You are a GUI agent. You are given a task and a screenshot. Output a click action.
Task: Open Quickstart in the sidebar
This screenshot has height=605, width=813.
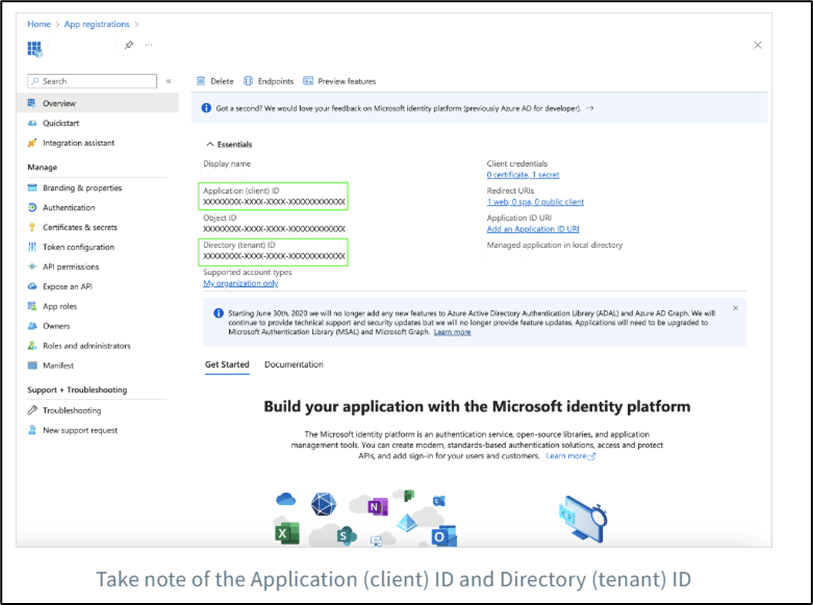[61, 123]
